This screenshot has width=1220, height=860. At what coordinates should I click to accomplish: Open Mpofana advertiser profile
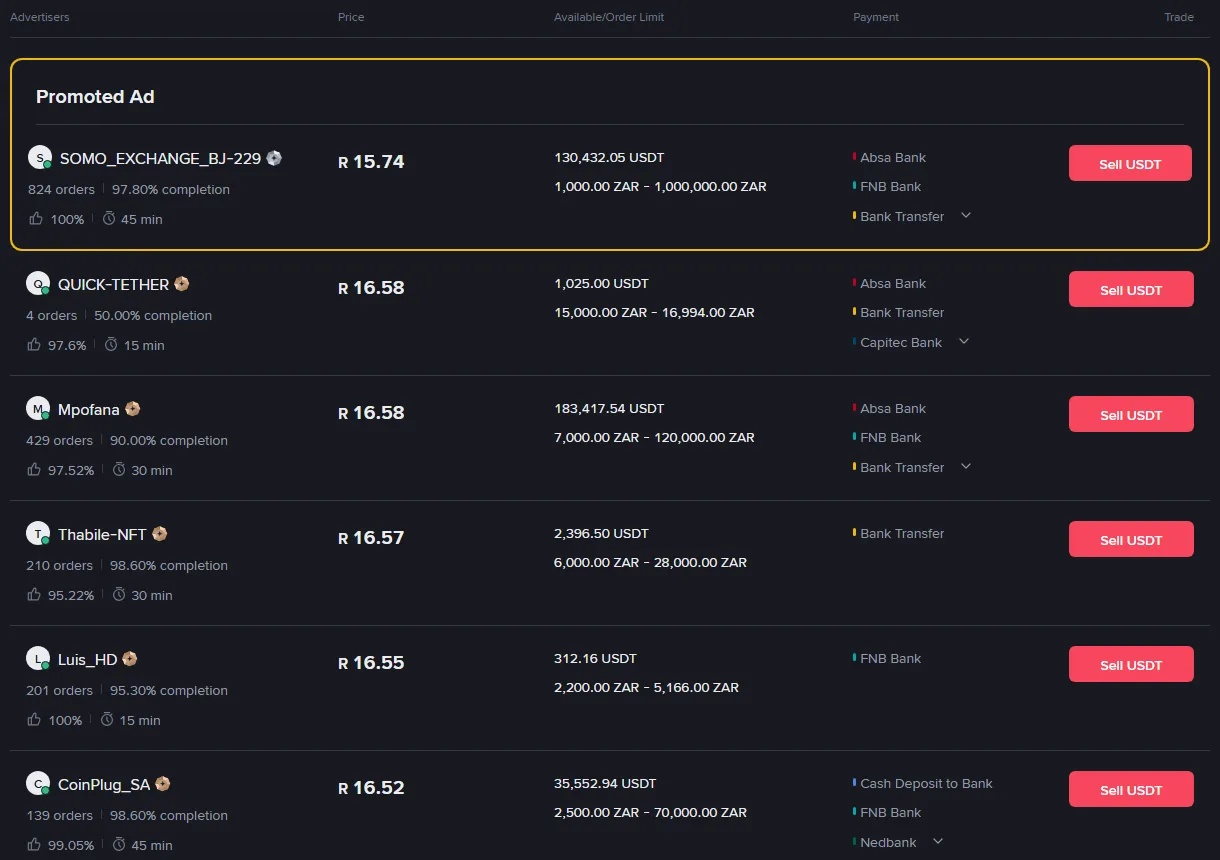(88, 409)
